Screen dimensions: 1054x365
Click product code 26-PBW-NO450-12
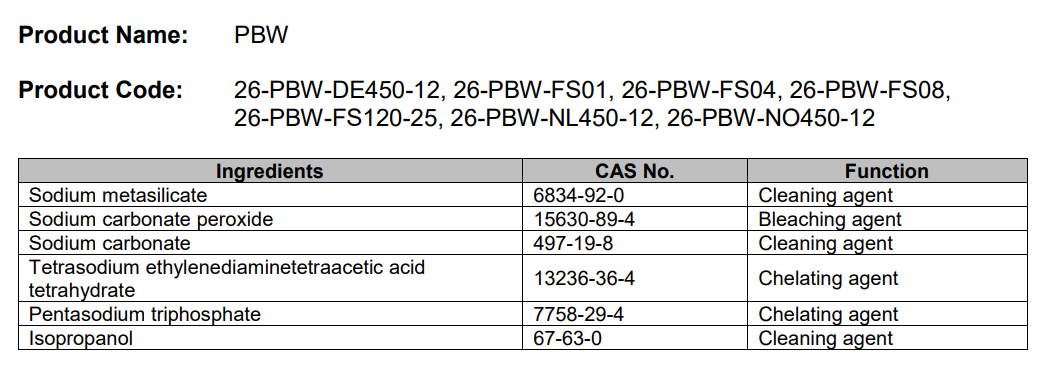point(771,118)
